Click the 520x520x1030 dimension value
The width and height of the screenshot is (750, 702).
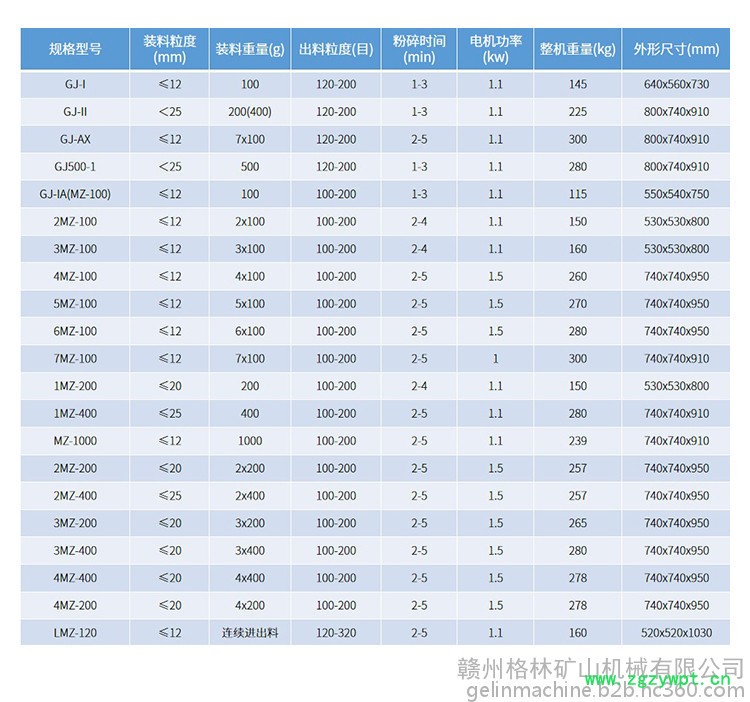point(676,632)
